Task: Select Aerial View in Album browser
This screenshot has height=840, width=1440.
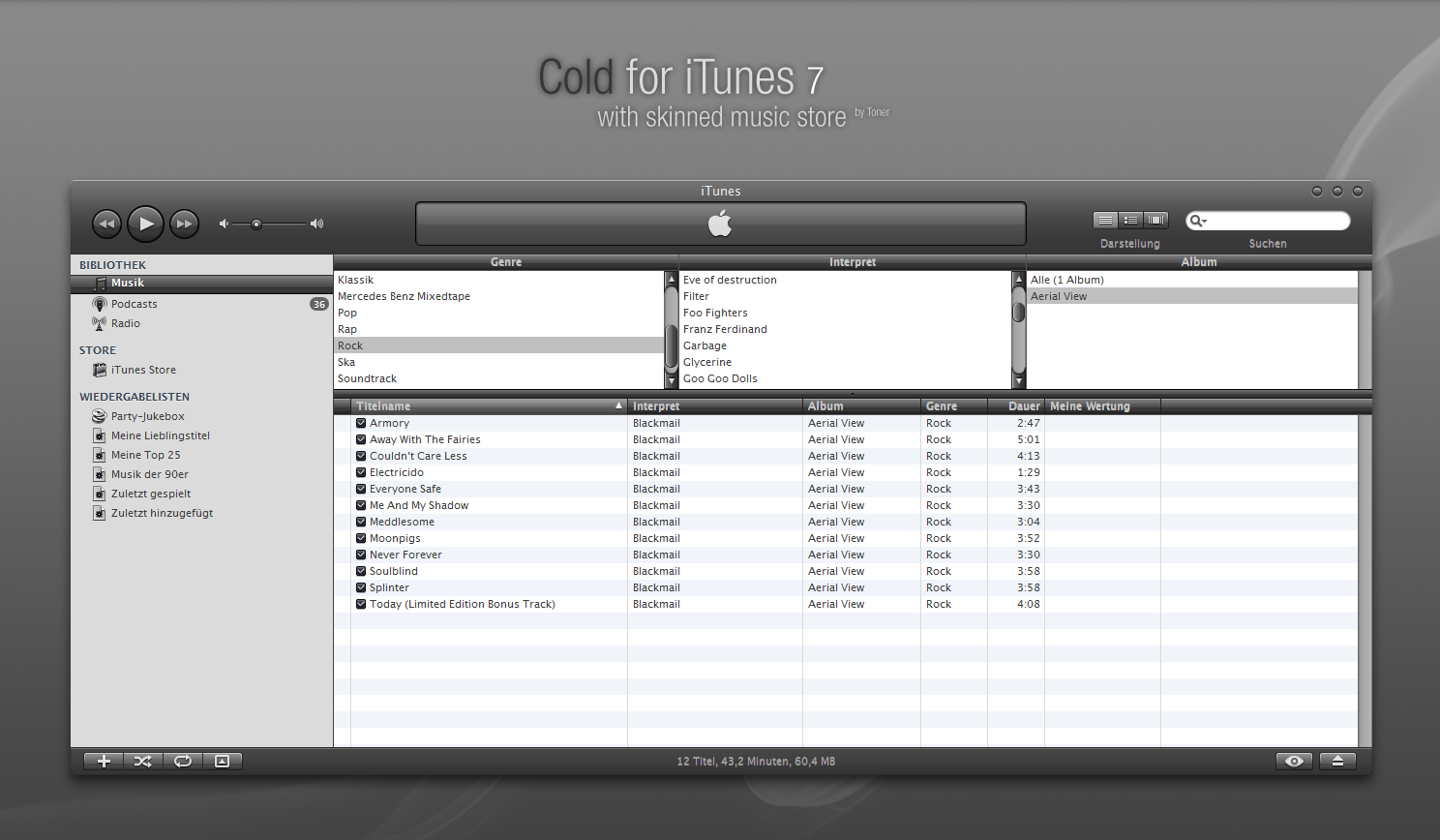Action: click(x=1192, y=296)
